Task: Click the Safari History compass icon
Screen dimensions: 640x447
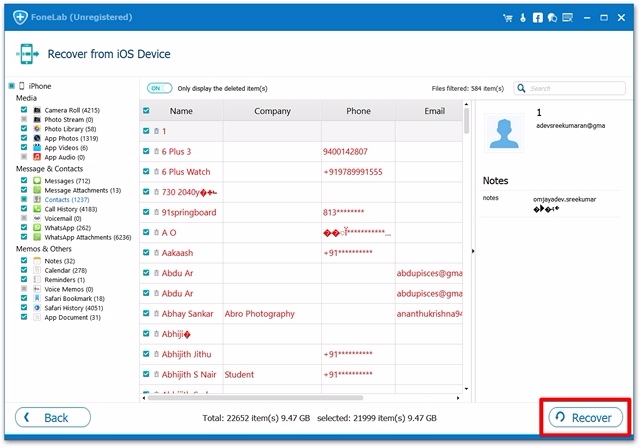Action: [x=37, y=307]
